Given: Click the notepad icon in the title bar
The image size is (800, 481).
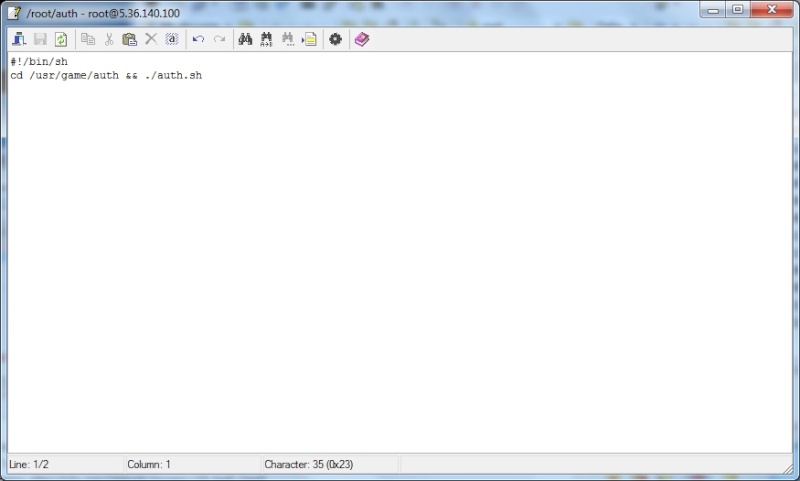Looking at the screenshot, I should 14,13.
